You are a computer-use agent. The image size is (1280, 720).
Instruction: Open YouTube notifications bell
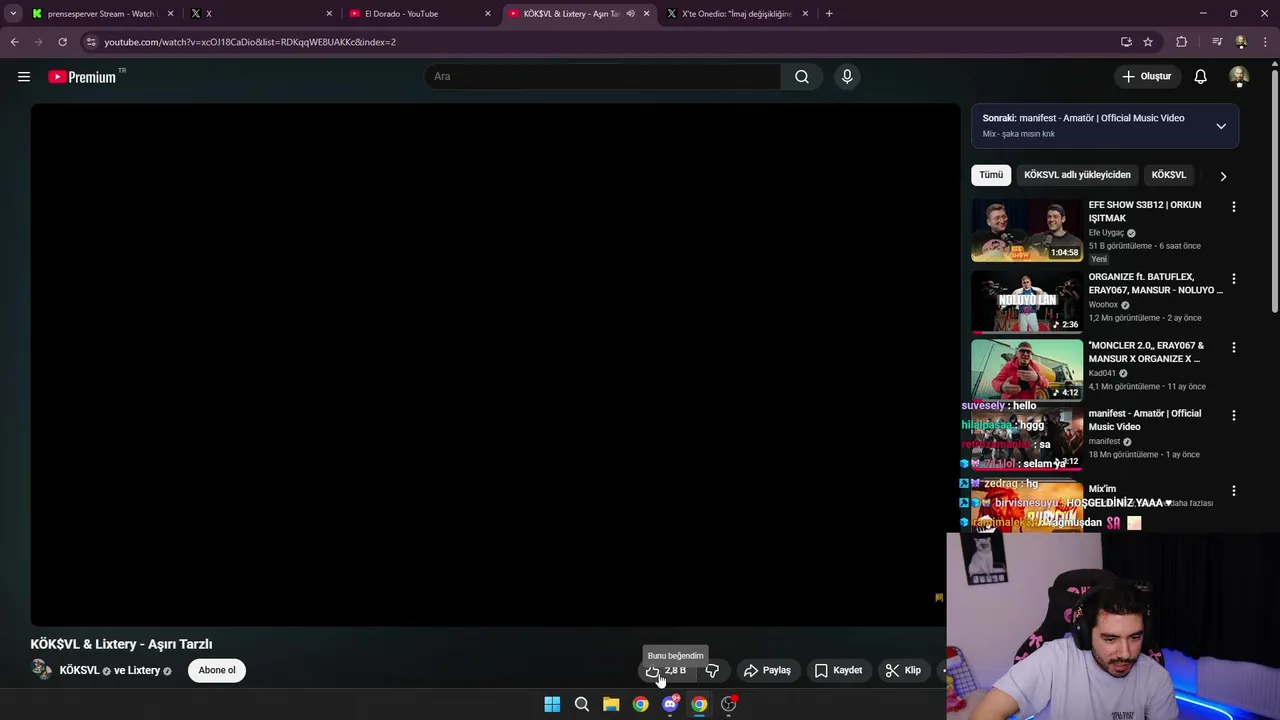pyautogui.click(x=1201, y=77)
